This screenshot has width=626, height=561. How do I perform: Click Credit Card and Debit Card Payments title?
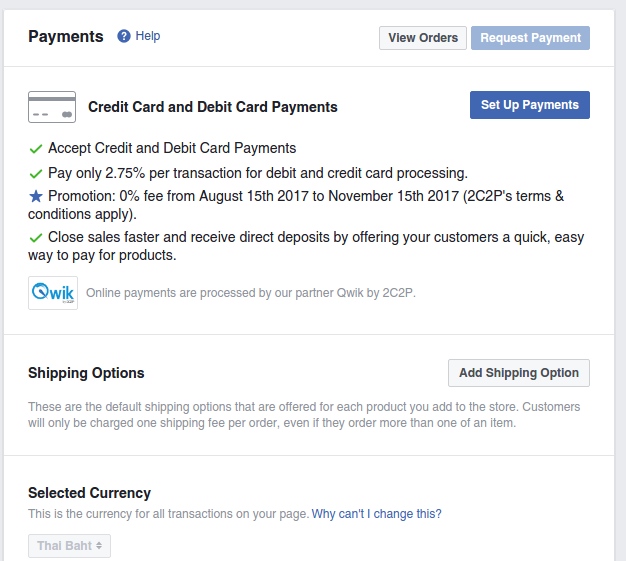213,107
